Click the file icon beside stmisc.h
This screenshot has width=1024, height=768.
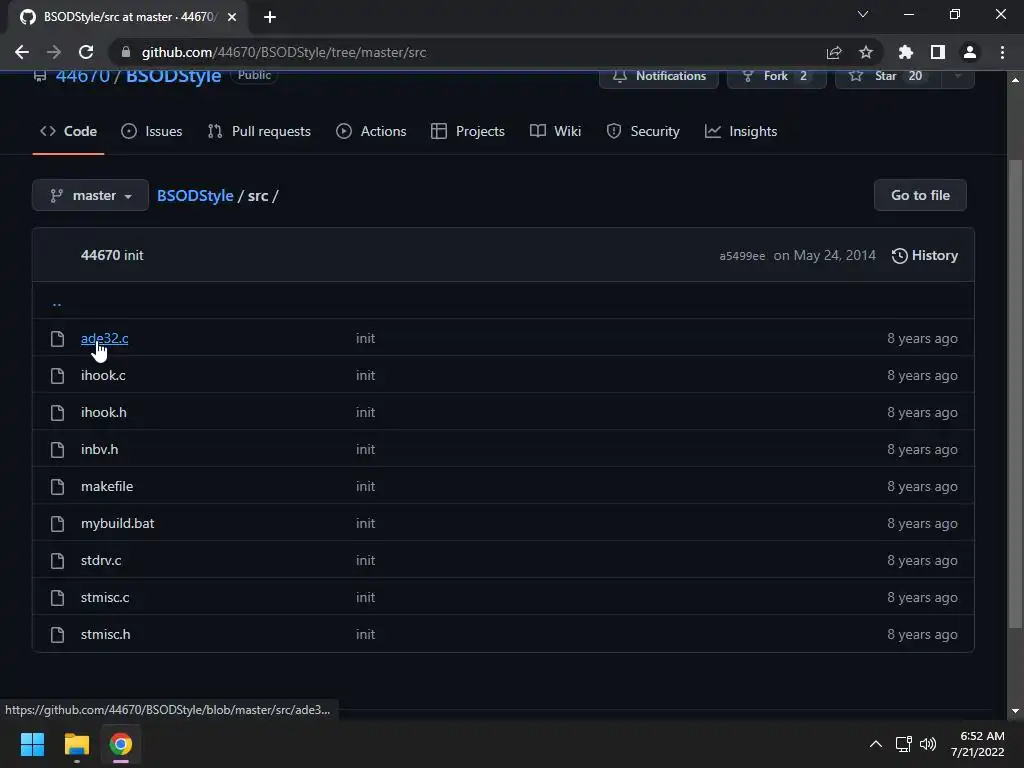(x=57, y=635)
